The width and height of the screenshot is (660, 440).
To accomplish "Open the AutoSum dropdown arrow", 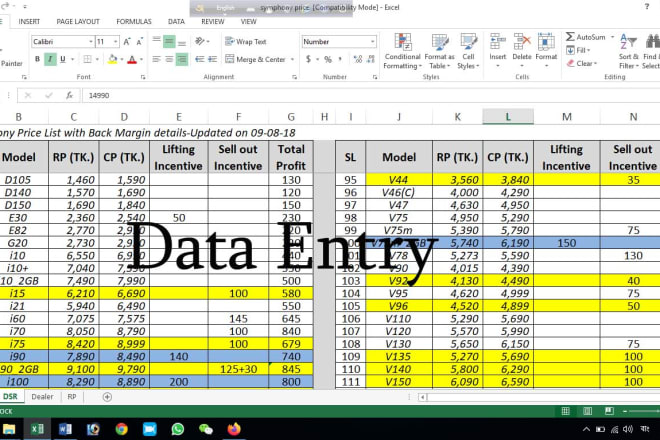I will coord(612,37).
